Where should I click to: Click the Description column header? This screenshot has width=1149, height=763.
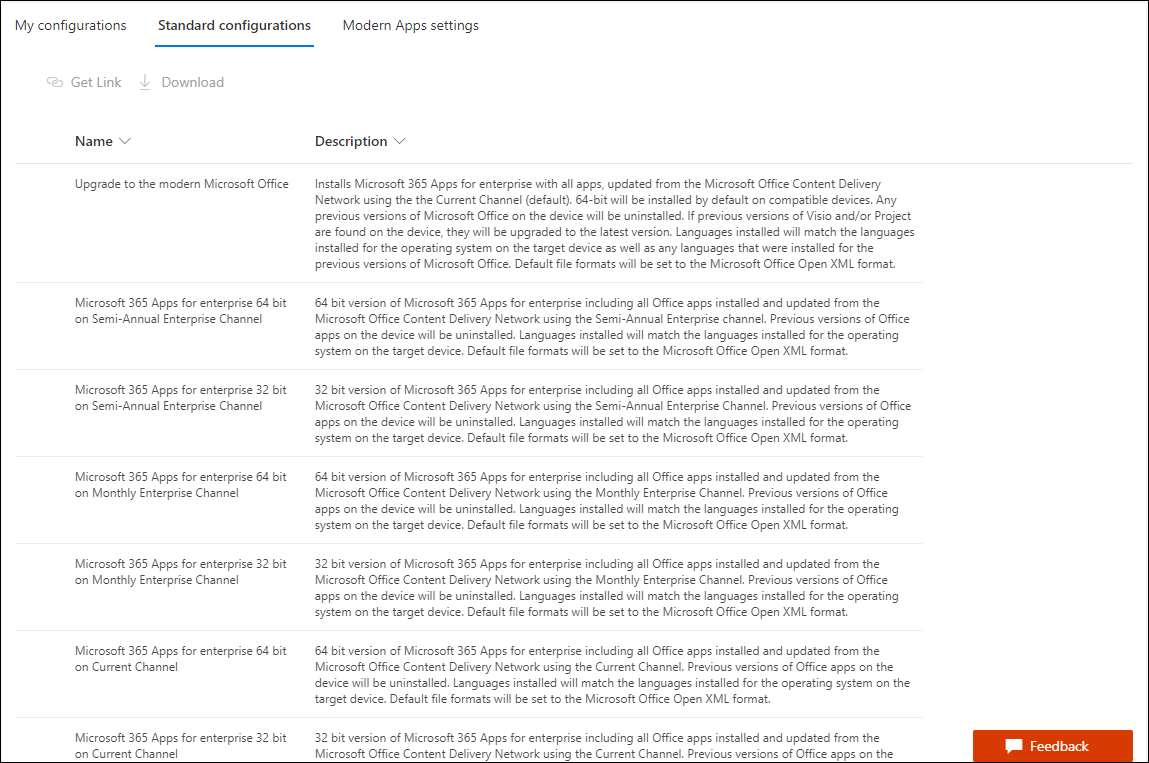coord(351,141)
